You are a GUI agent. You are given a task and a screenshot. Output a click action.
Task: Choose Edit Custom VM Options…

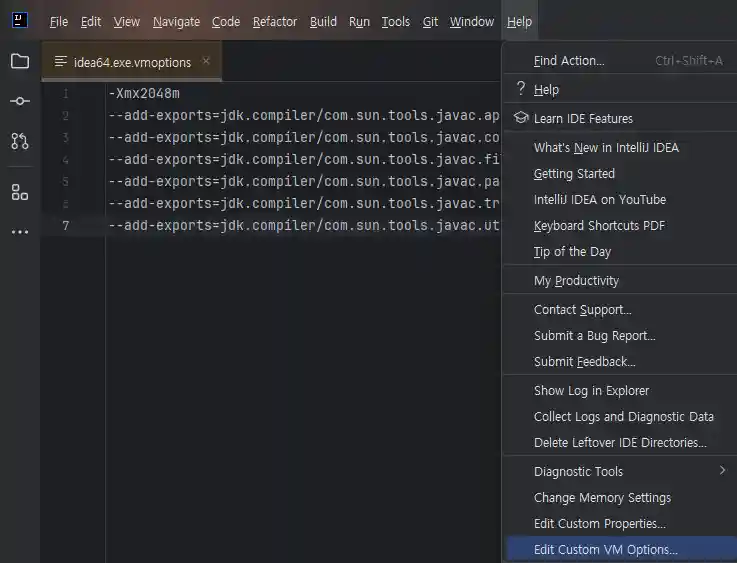(620, 549)
